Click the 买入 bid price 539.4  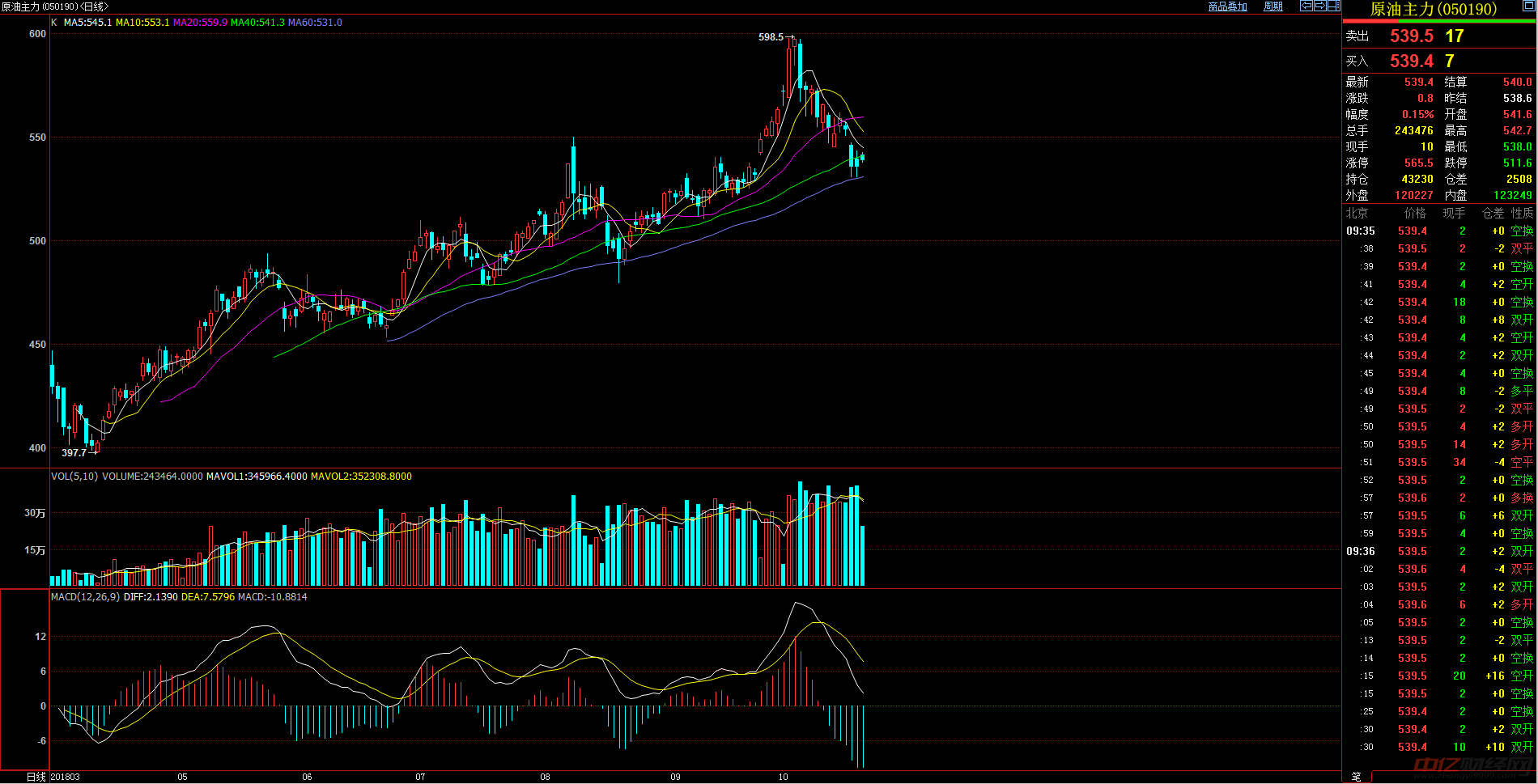1411,61
